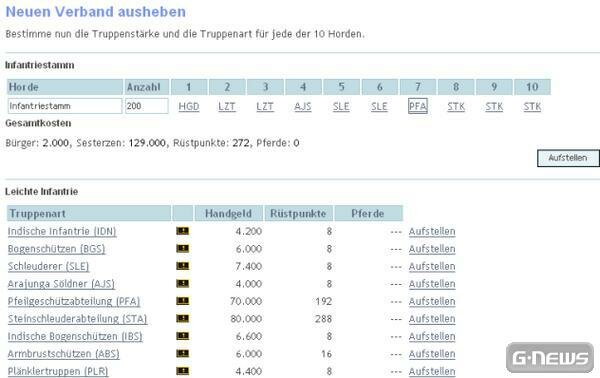Open the info icon for Indische Bogenschützen

click(183, 336)
